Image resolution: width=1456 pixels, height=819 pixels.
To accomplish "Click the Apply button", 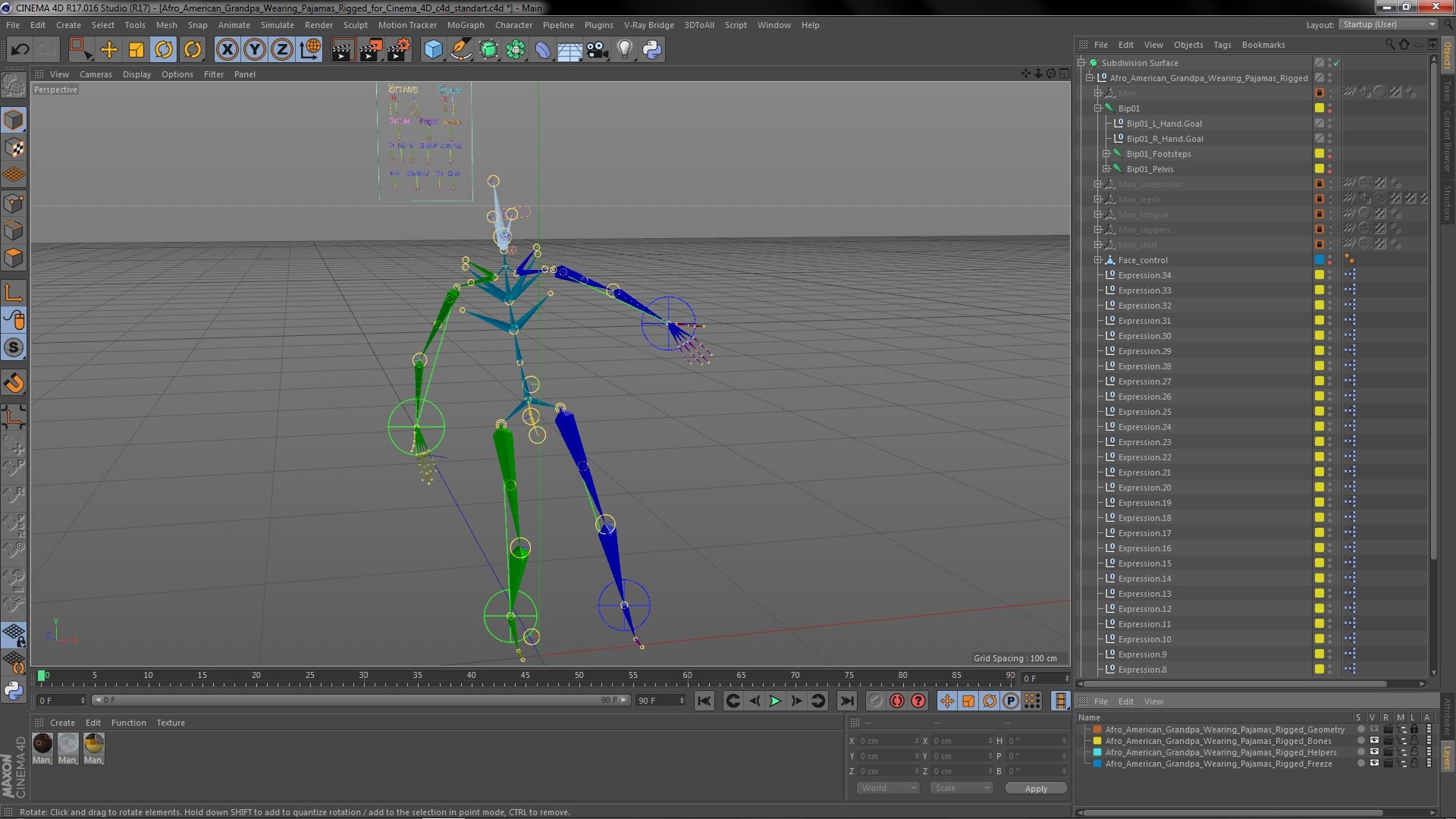I will pyautogui.click(x=1036, y=789).
